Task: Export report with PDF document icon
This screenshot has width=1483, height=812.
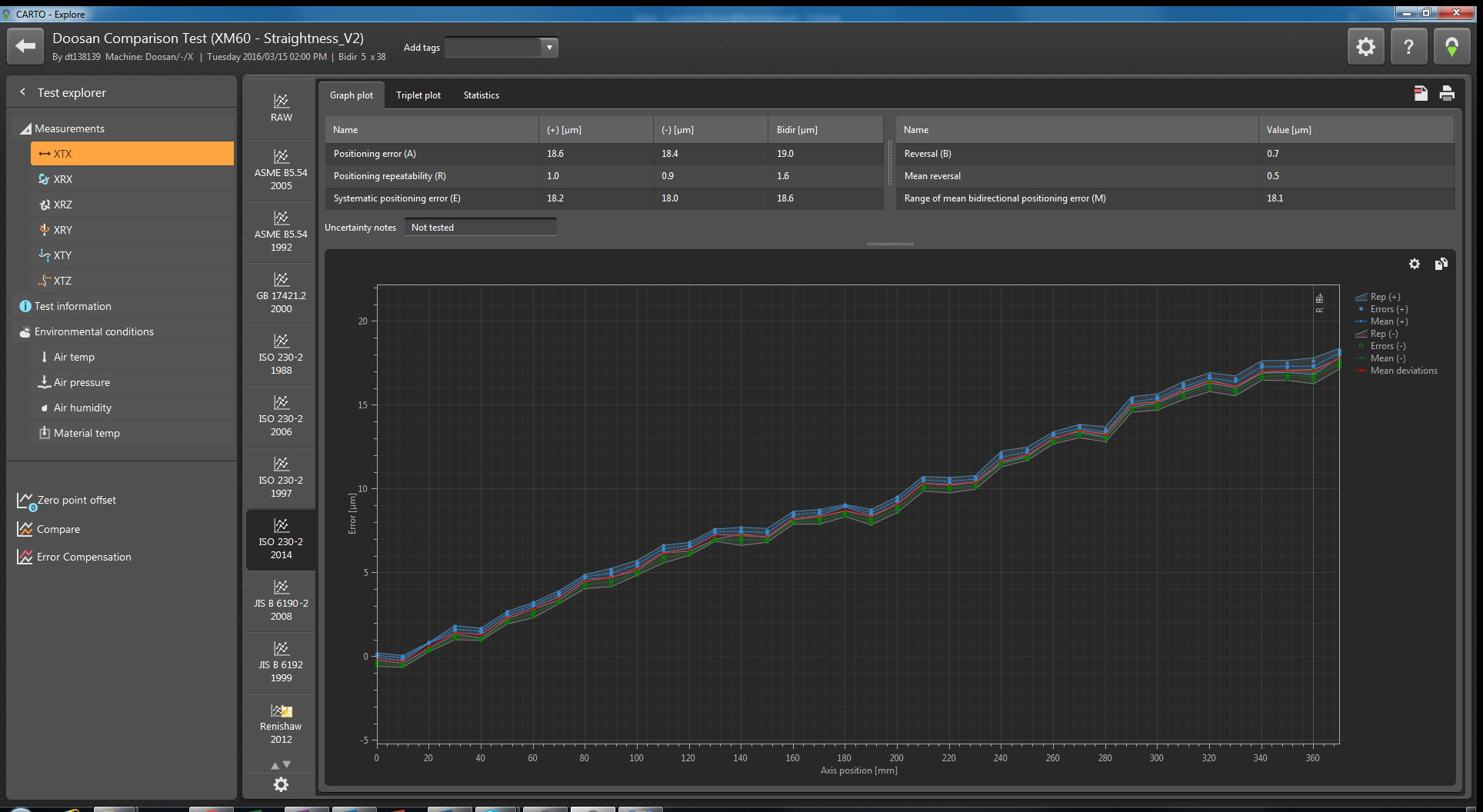Action: coord(1421,93)
